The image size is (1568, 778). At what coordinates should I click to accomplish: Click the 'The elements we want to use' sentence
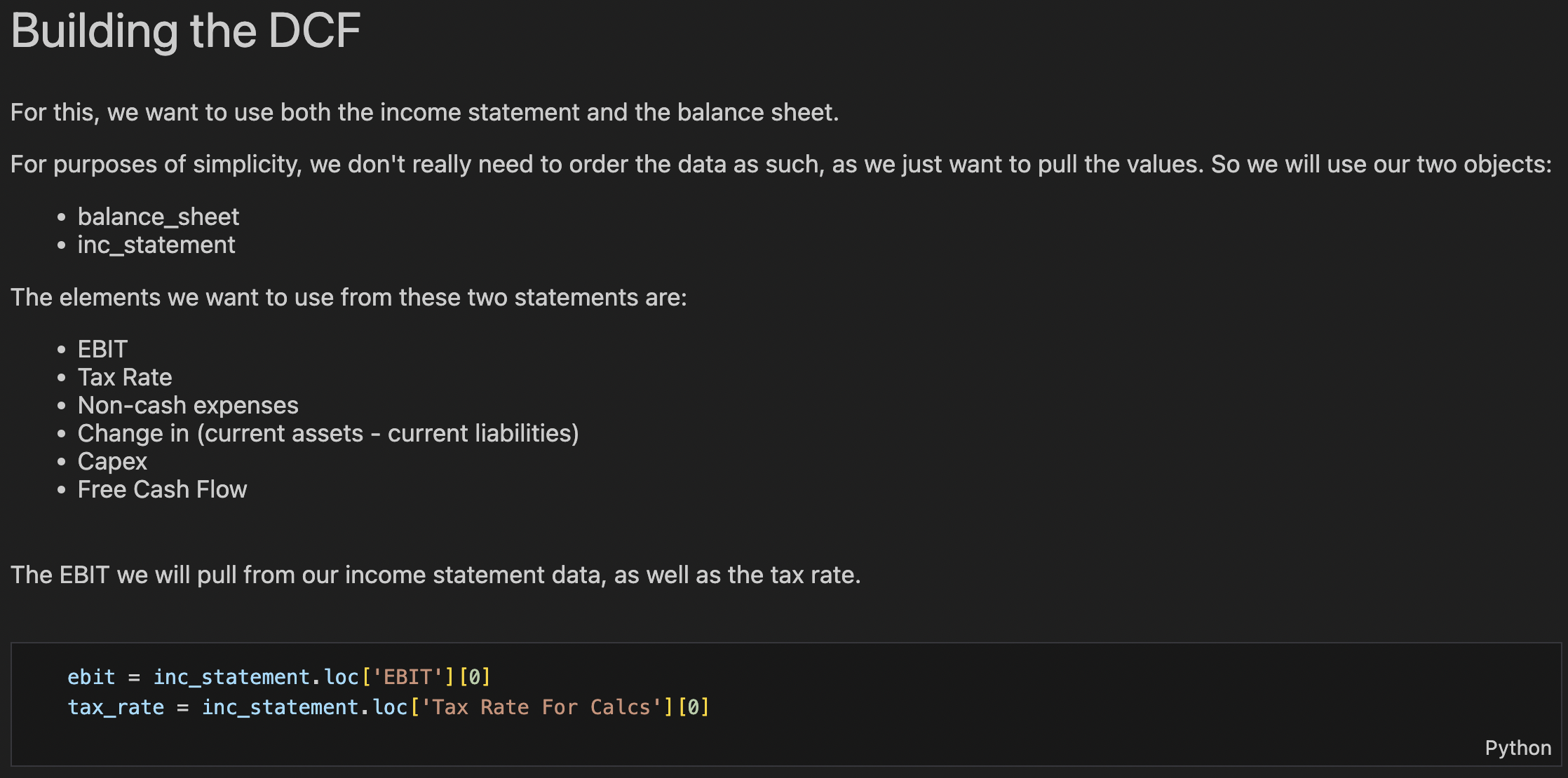(349, 297)
